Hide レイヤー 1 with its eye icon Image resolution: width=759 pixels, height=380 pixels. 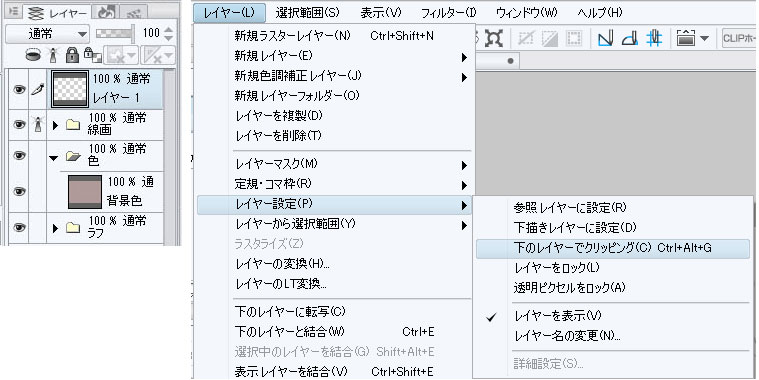19,89
